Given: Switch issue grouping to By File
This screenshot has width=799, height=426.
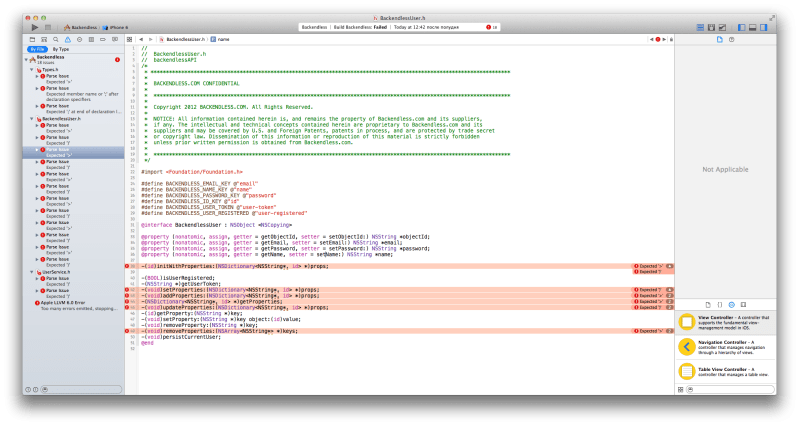Looking at the screenshot, I should point(37,49).
